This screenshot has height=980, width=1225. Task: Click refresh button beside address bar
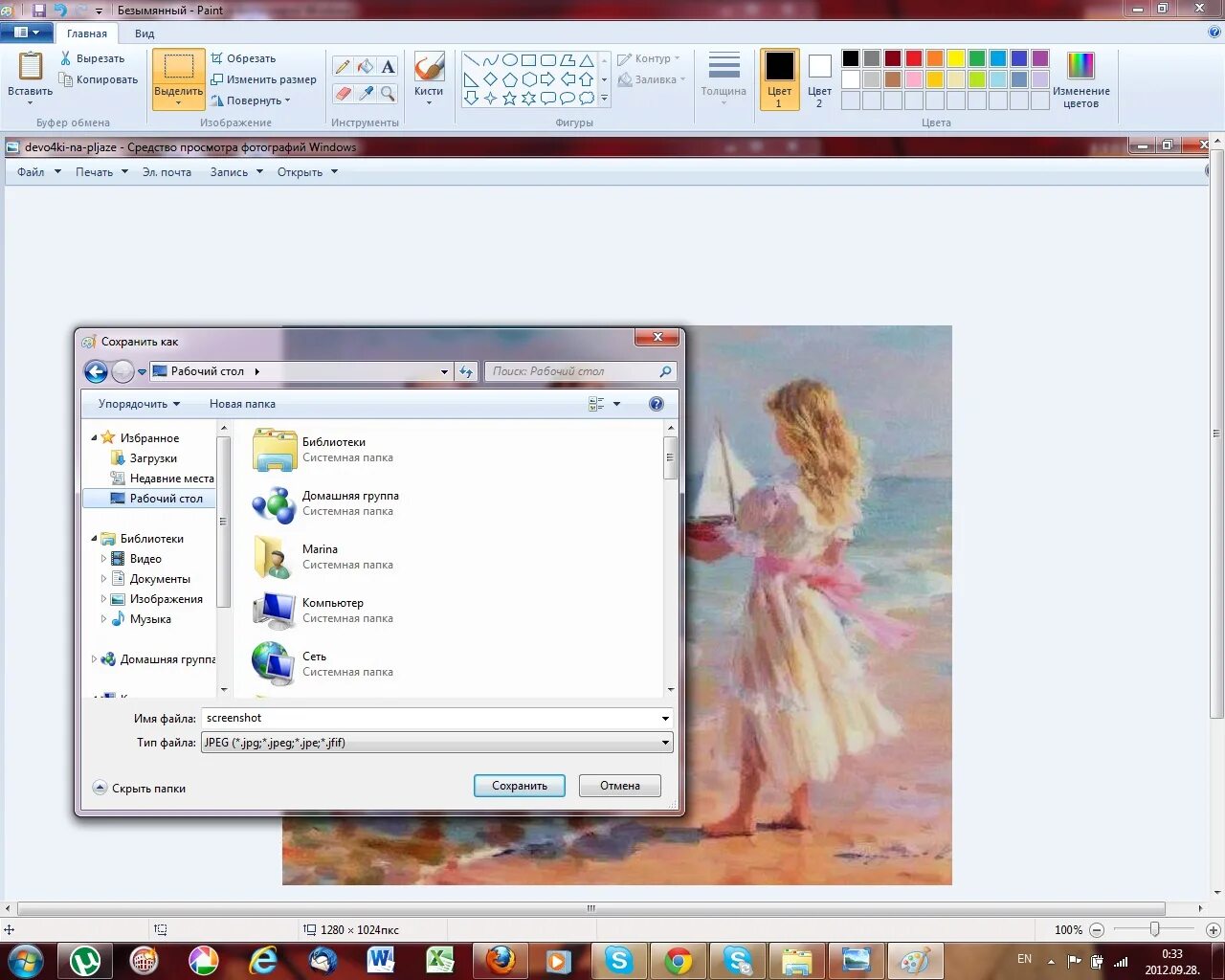[466, 371]
